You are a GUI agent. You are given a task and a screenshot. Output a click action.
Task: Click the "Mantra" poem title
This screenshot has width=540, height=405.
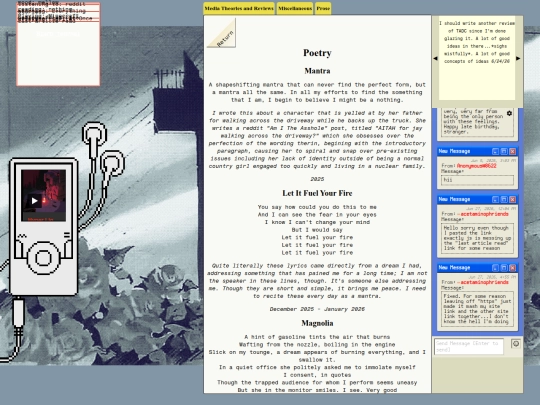[317, 71]
